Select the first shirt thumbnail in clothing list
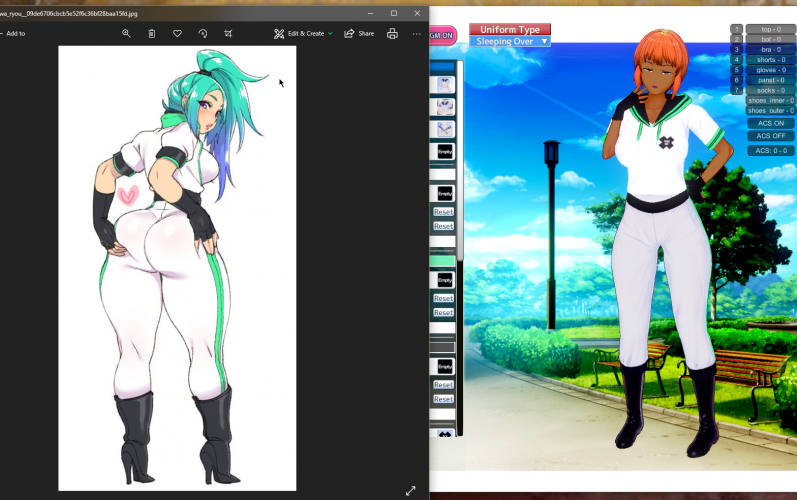 [x=444, y=85]
